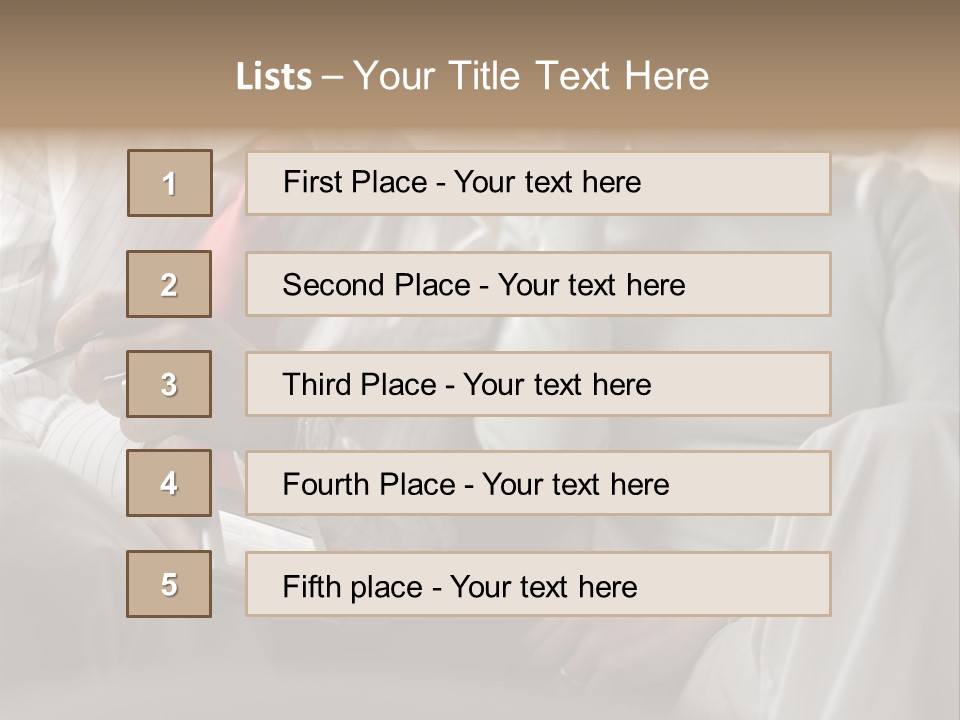Click "Your text here" in the Fourth Place bar
Viewport: 960px width, 720px height.
pyautogui.click(x=575, y=485)
